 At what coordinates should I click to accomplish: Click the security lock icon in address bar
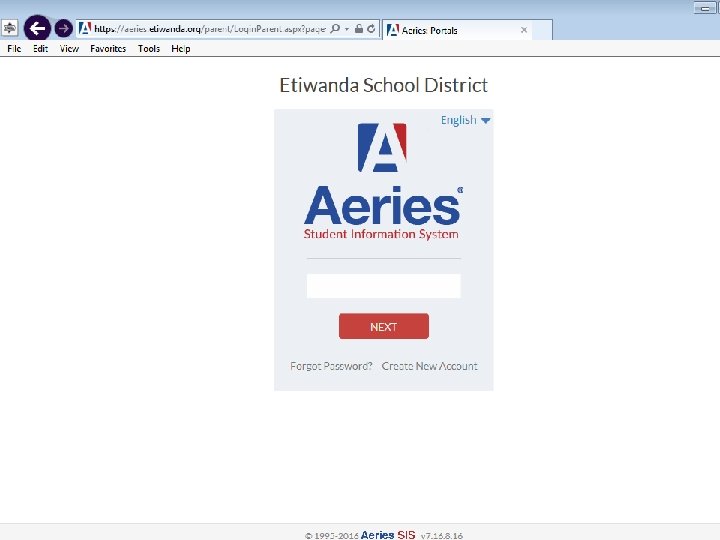click(x=359, y=28)
